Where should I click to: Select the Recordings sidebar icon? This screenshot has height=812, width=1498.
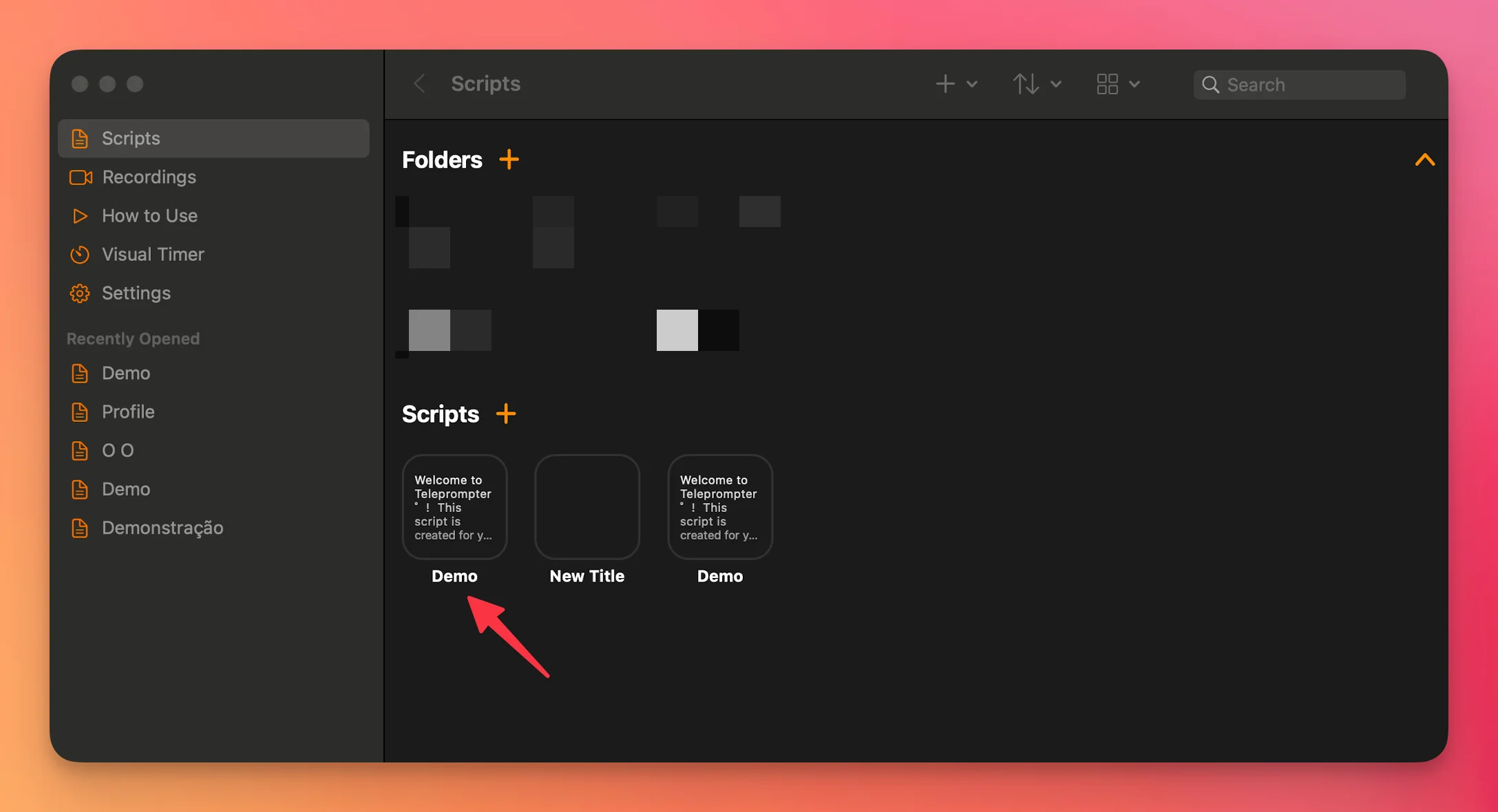(80, 177)
